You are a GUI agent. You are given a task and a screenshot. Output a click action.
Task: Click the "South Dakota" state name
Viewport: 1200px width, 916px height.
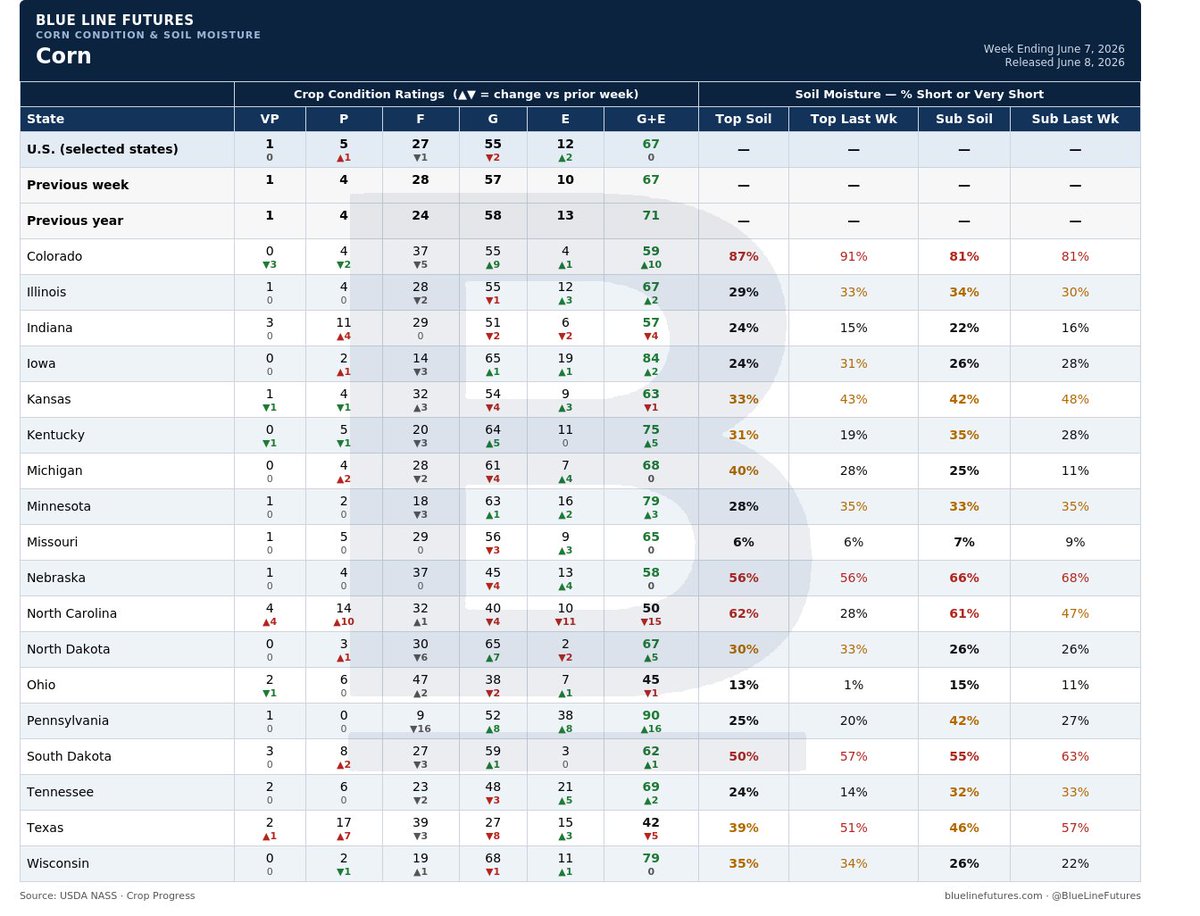tap(69, 756)
